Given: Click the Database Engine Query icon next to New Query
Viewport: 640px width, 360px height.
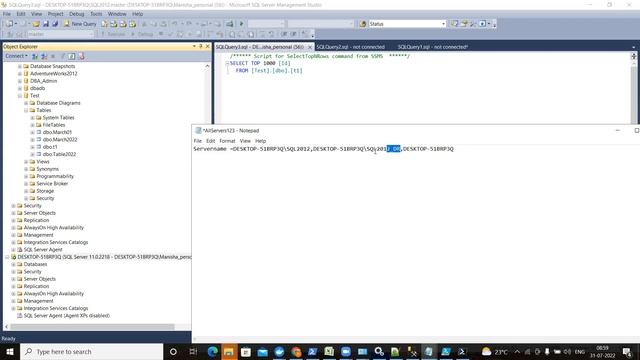Looking at the screenshot, I should 105,24.
